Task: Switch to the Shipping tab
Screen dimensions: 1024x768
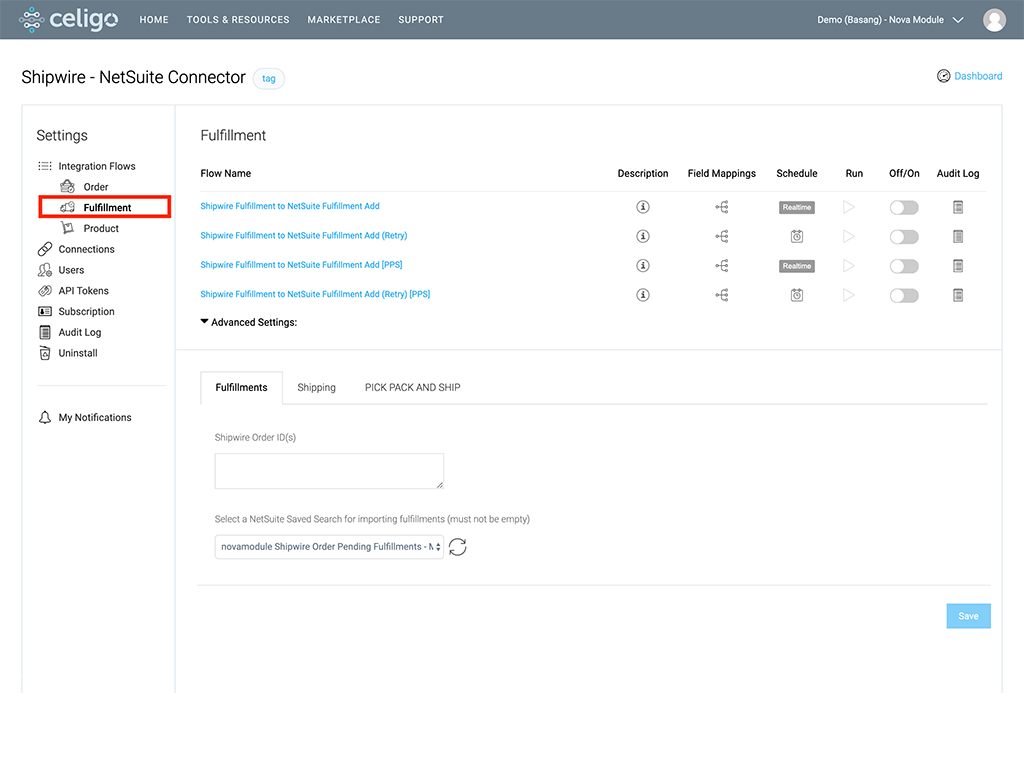Action: [317, 387]
